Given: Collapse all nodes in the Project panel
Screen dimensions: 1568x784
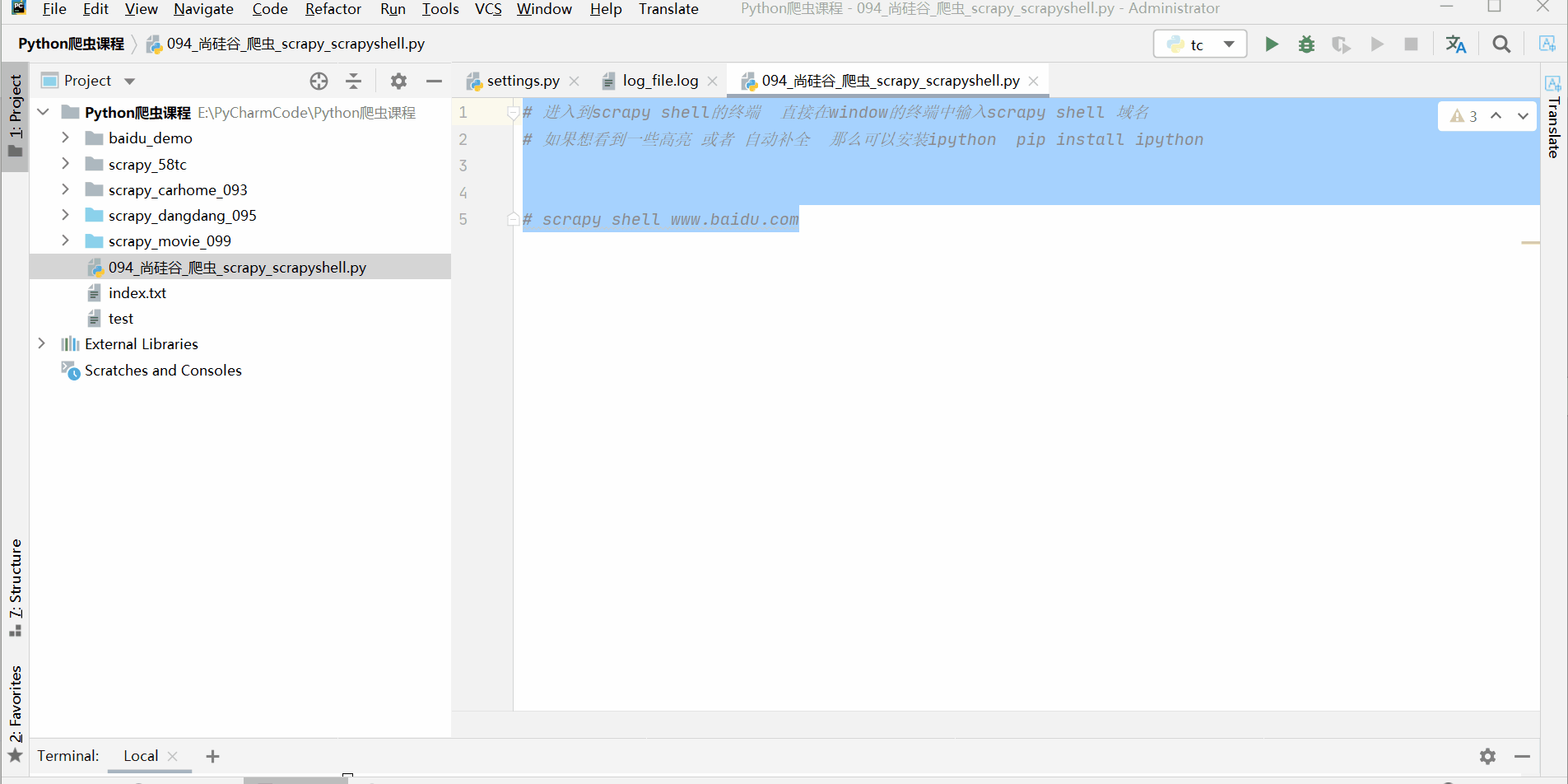Looking at the screenshot, I should [x=352, y=81].
